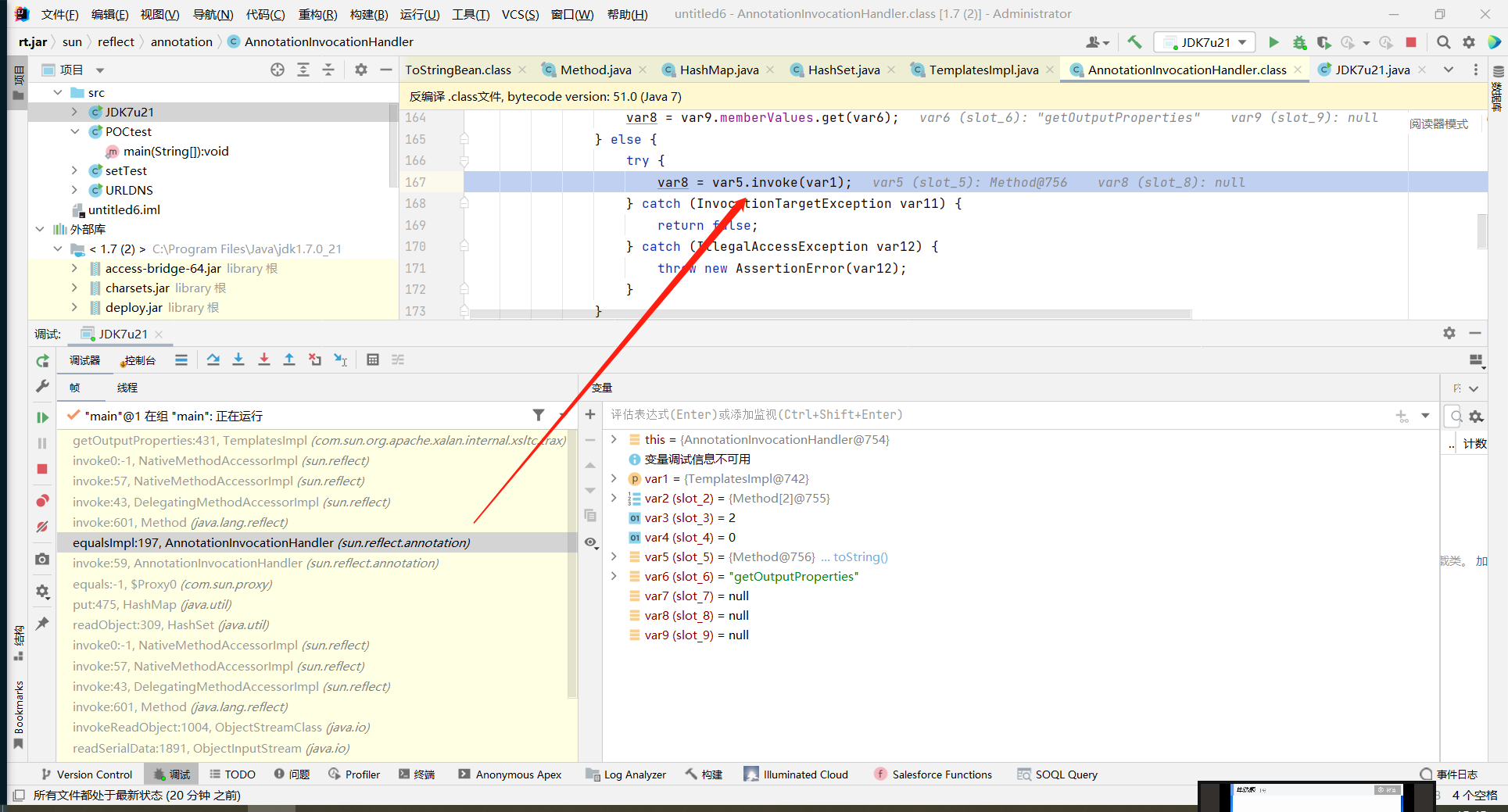Expand var5 (slot_5) Method@756 variable
The image size is (1508, 812).
tap(614, 556)
